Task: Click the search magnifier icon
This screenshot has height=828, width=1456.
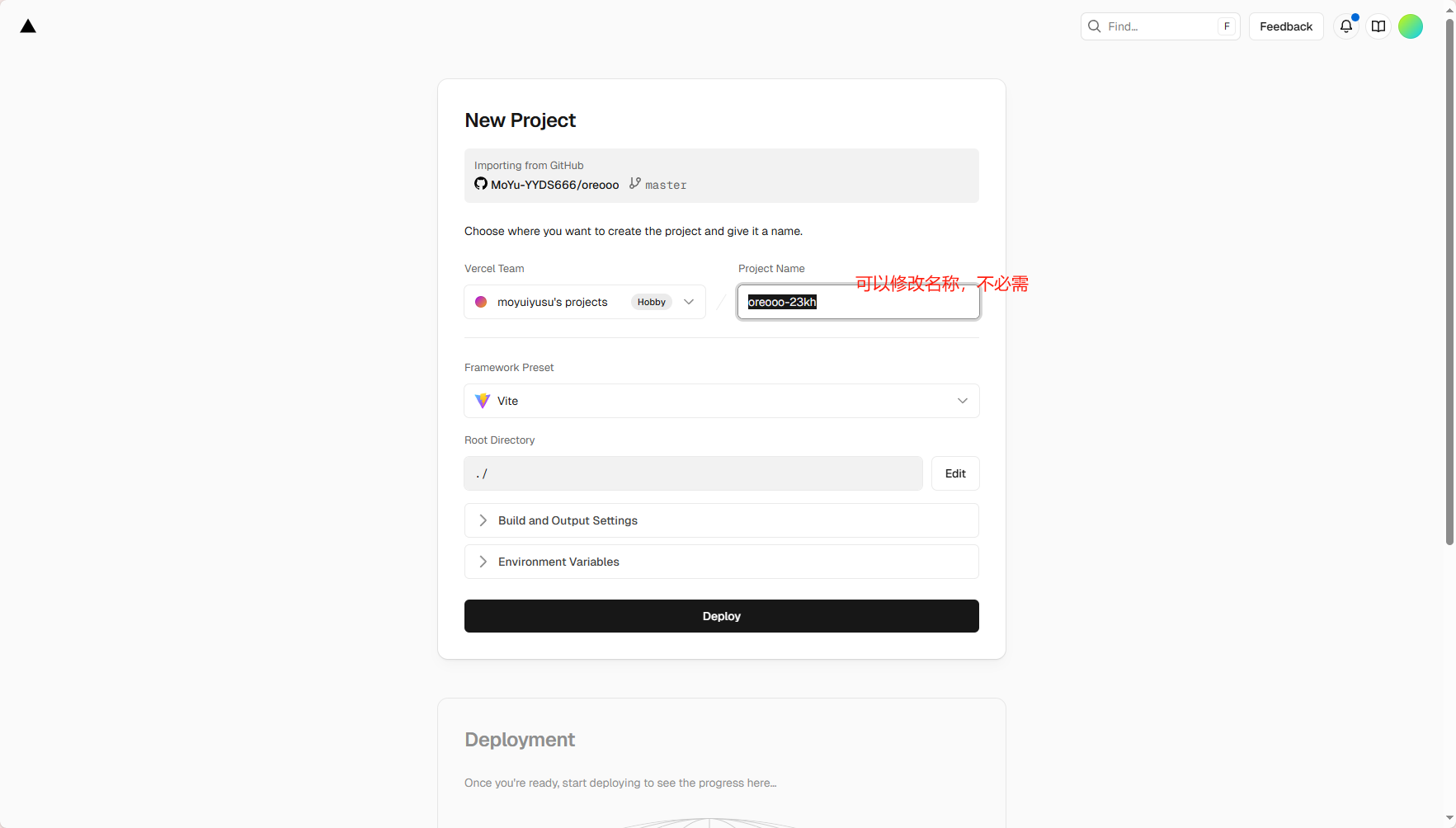Action: 1095,26
